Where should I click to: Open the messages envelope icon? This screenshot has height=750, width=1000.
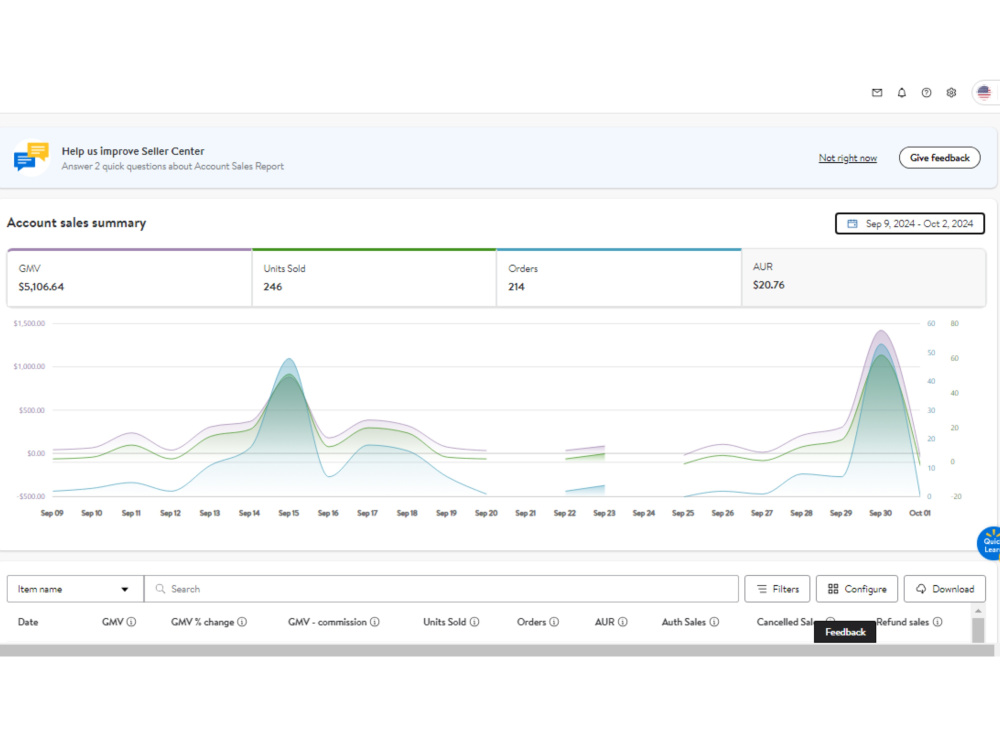click(x=877, y=92)
